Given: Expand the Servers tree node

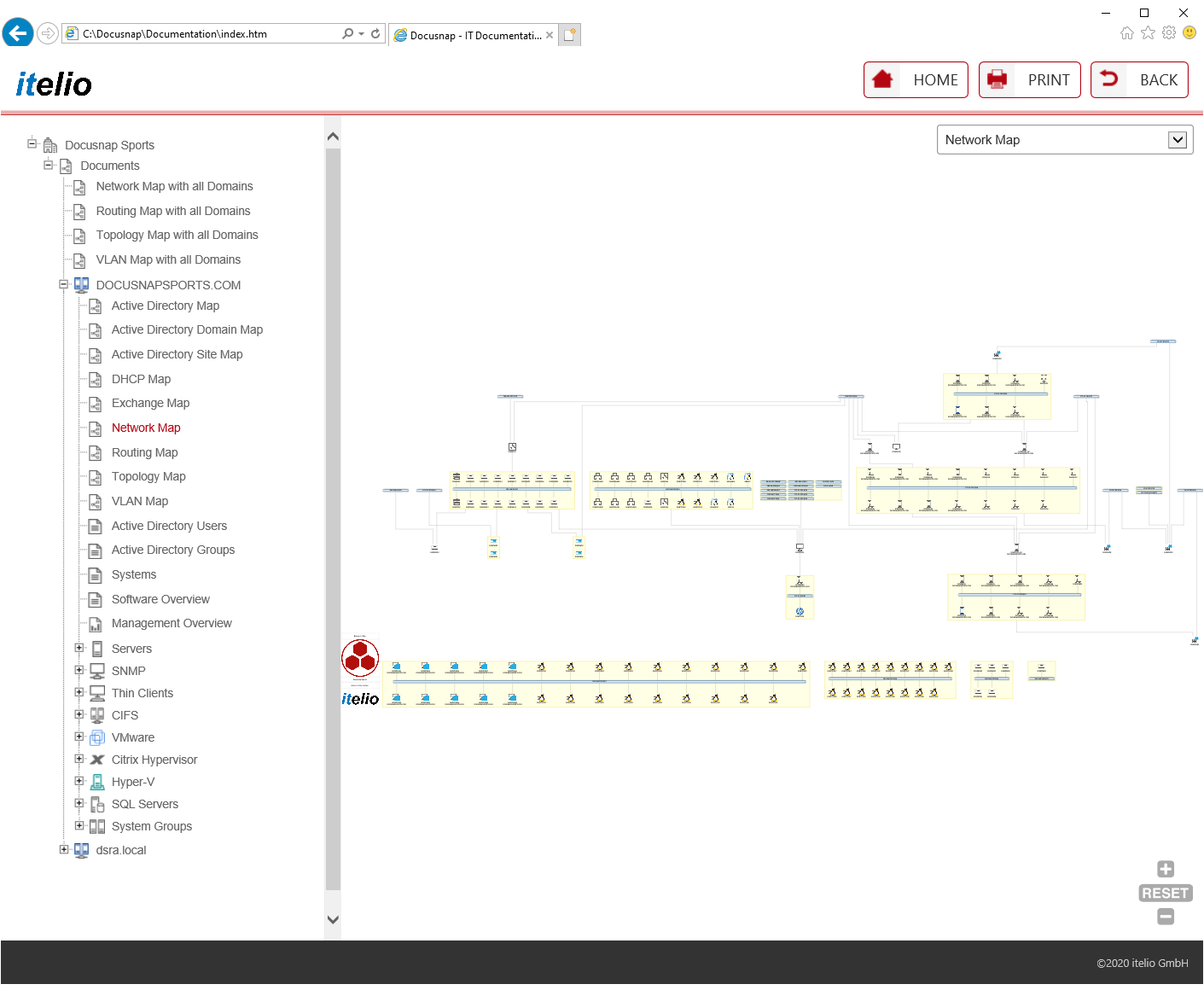Looking at the screenshot, I should (79, 648).
